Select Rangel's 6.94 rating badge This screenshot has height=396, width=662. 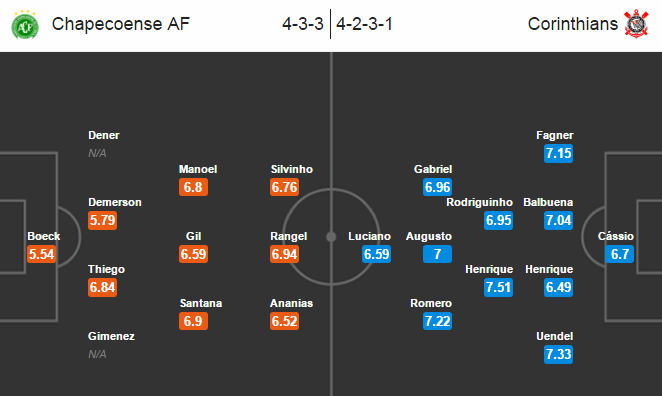point(285,254)
